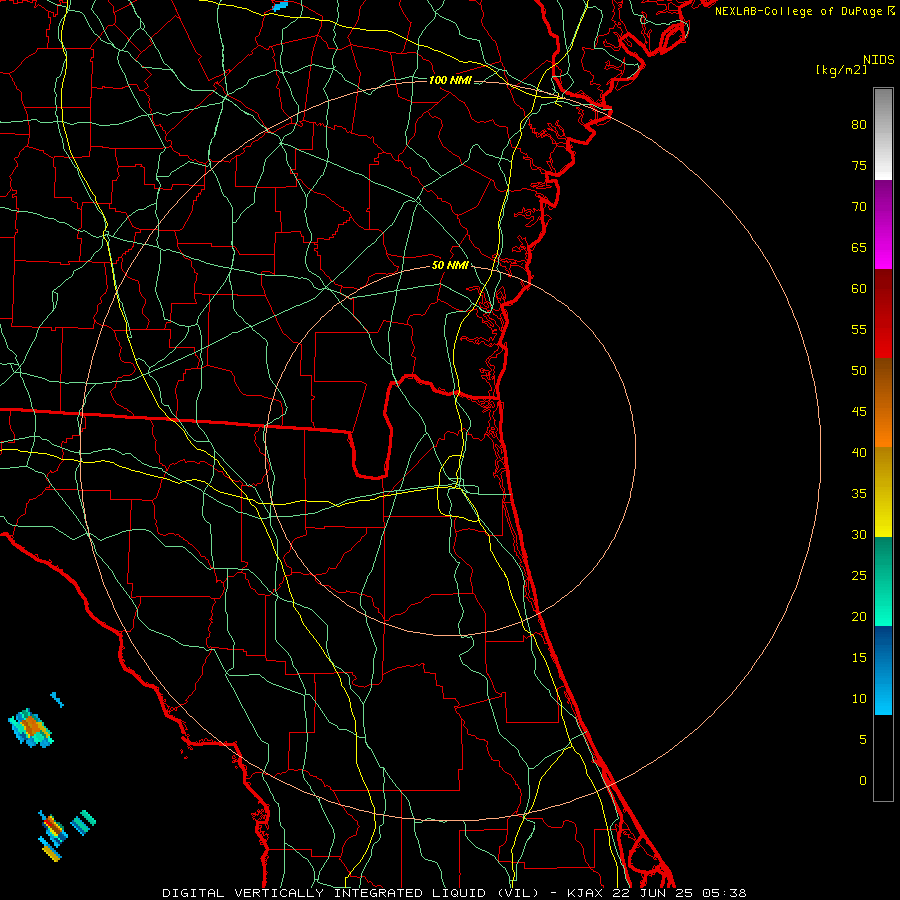Click the 25 value on the scale
Viewport: 900px width, 900px height.
click(859, 576)
